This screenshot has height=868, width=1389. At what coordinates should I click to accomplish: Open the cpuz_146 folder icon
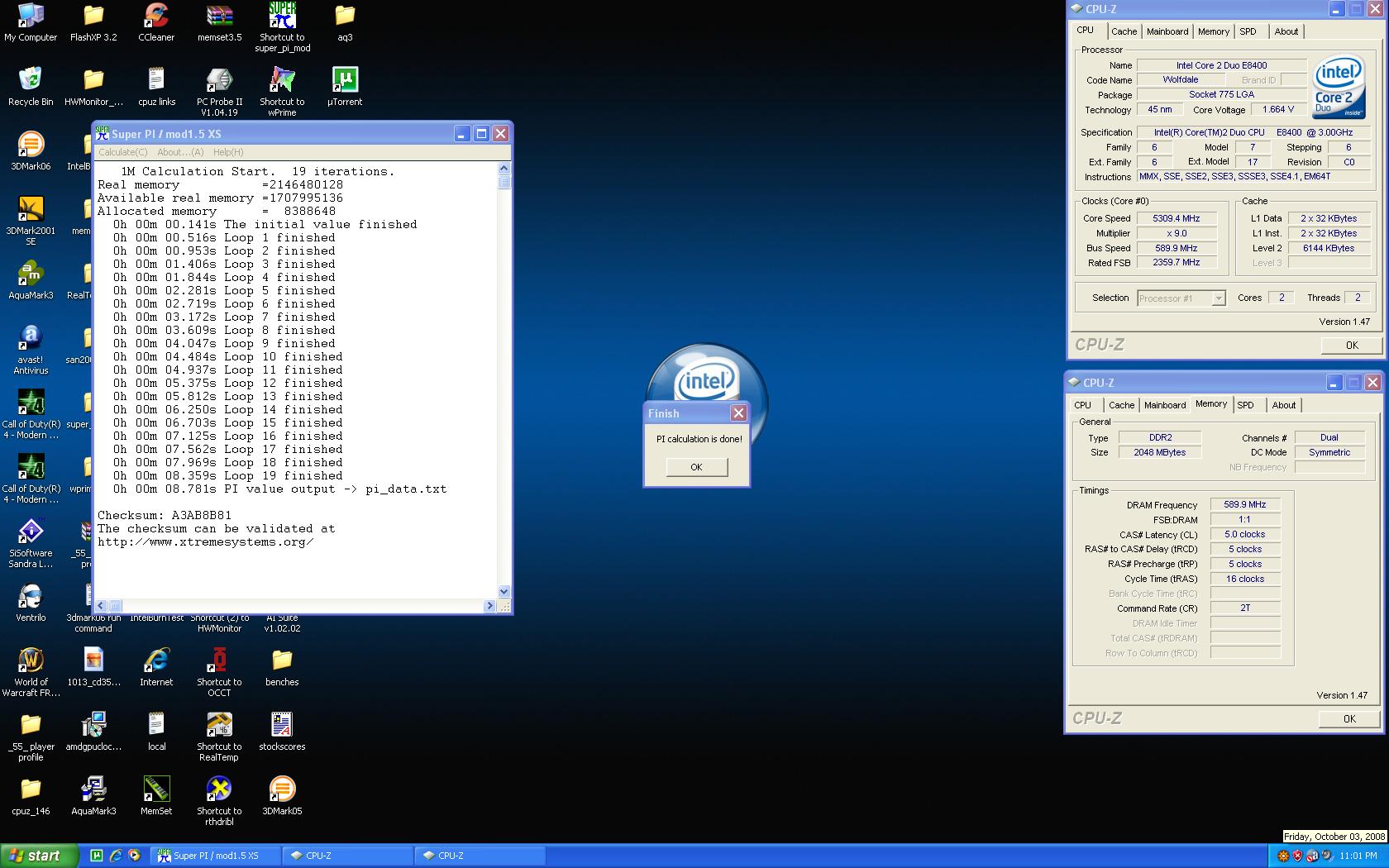coord(31,796)
